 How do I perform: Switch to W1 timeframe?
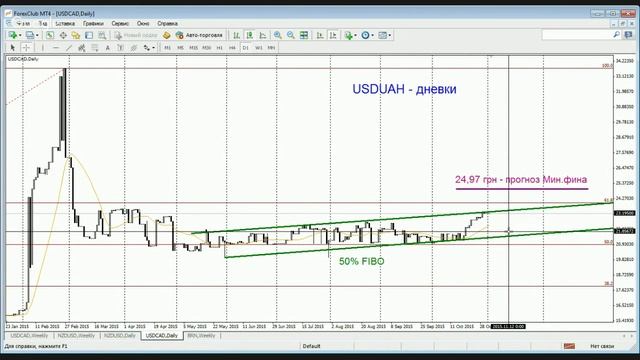[x=258, y=48]
